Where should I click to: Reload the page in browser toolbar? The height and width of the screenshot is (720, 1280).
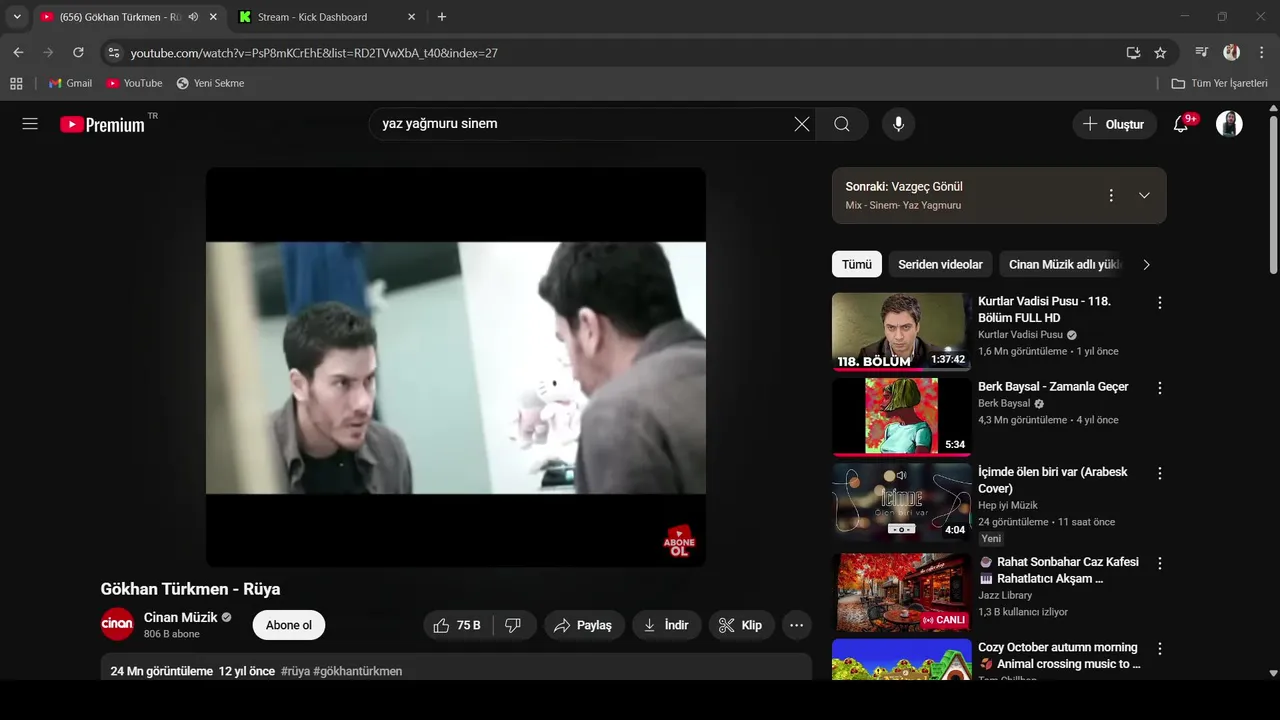coord(78,52)
